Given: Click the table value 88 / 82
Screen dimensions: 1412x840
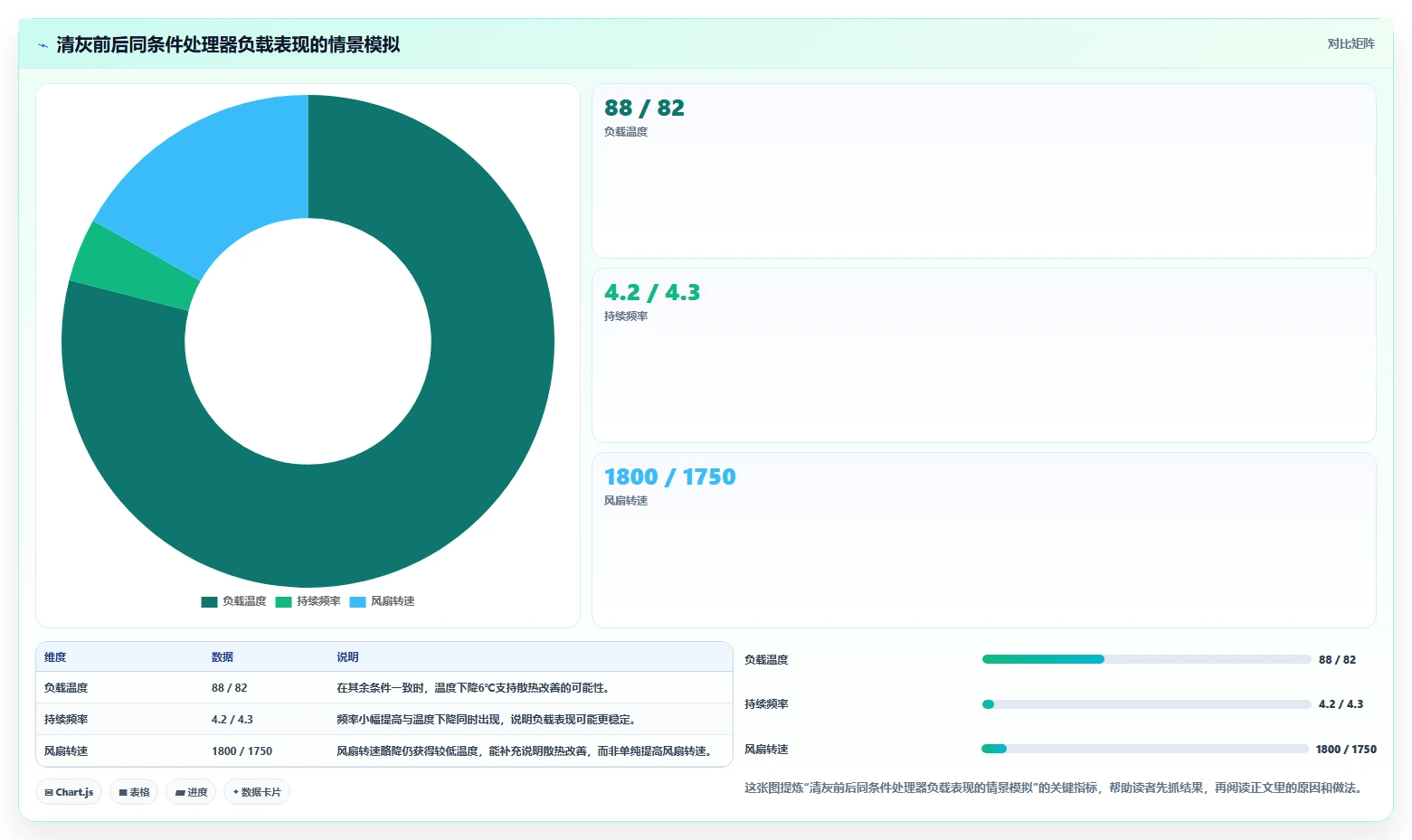Looking at the screenshot, I should (229, 688).
